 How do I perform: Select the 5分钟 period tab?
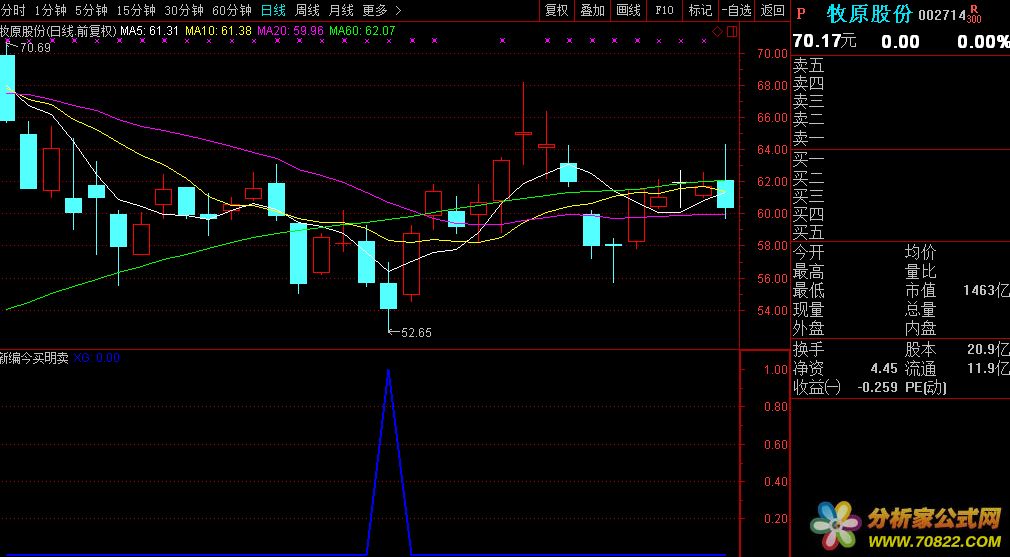tap(91, 10)
